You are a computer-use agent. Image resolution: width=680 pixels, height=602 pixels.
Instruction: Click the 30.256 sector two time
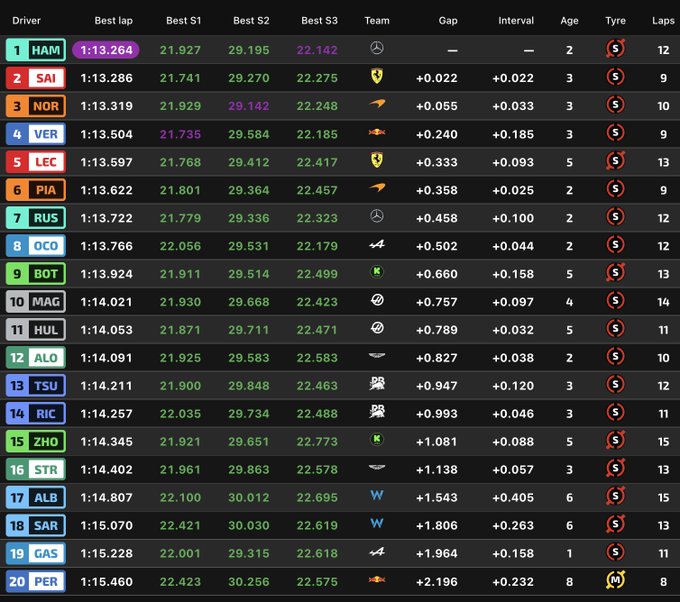249,582
